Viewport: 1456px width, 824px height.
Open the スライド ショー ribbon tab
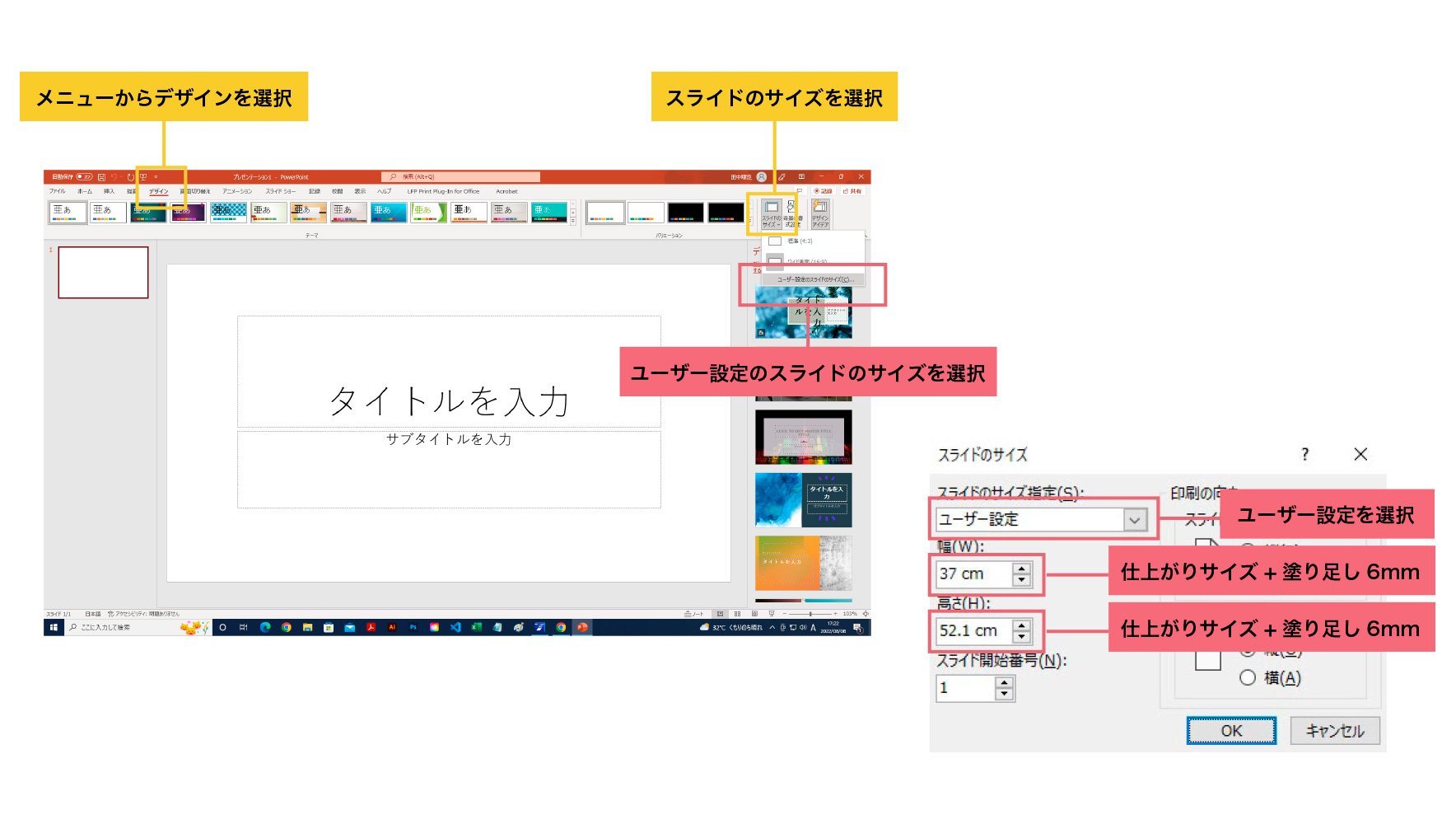tap(280, 191)
